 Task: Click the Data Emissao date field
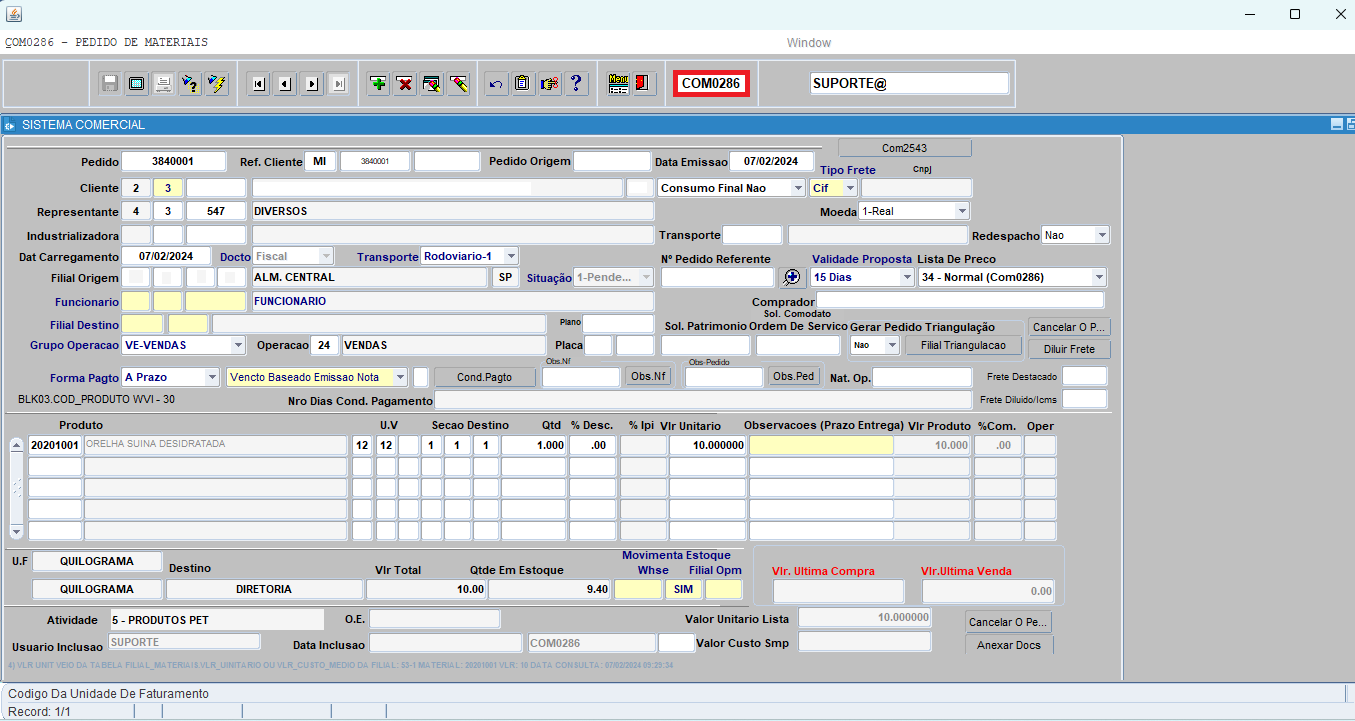pyautogui.click(x=771, y=161)
